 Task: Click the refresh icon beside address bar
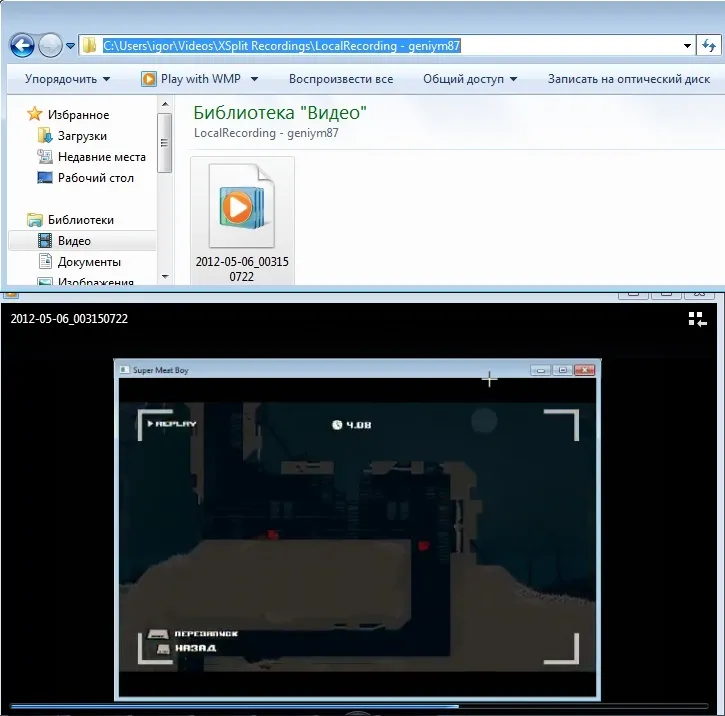tap(711, 45)
